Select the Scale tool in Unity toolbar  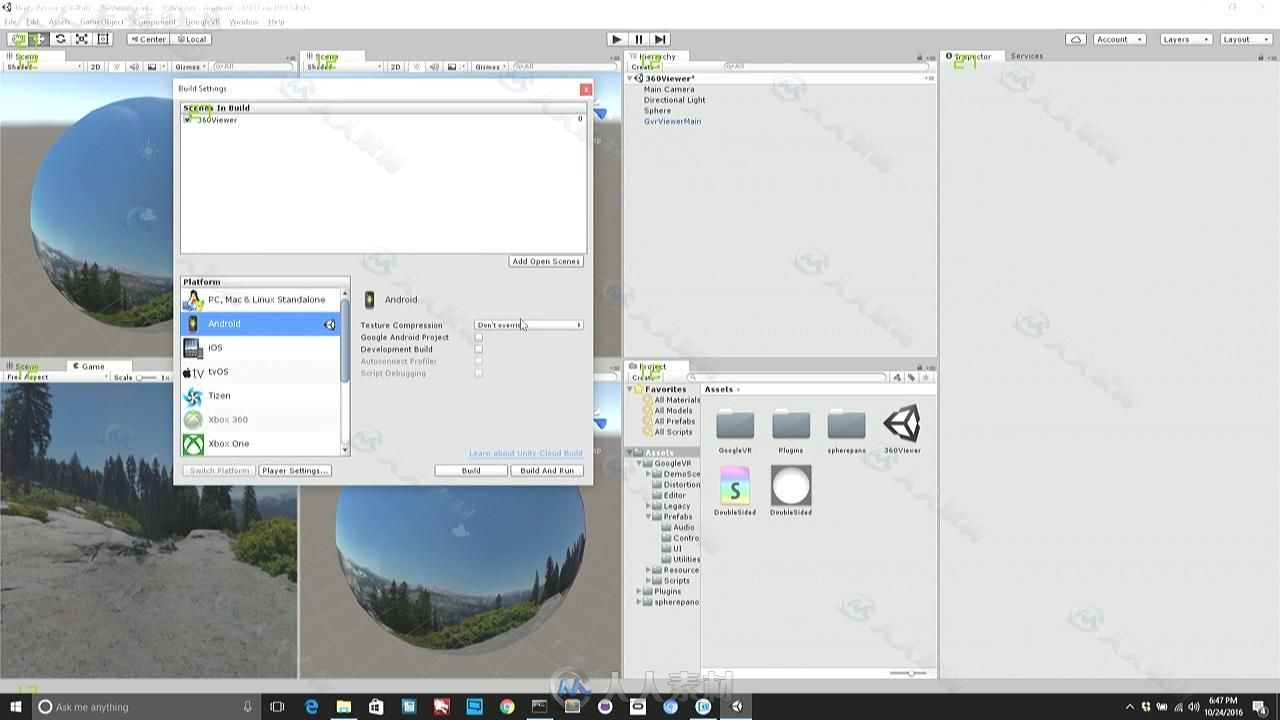[82, 39]
